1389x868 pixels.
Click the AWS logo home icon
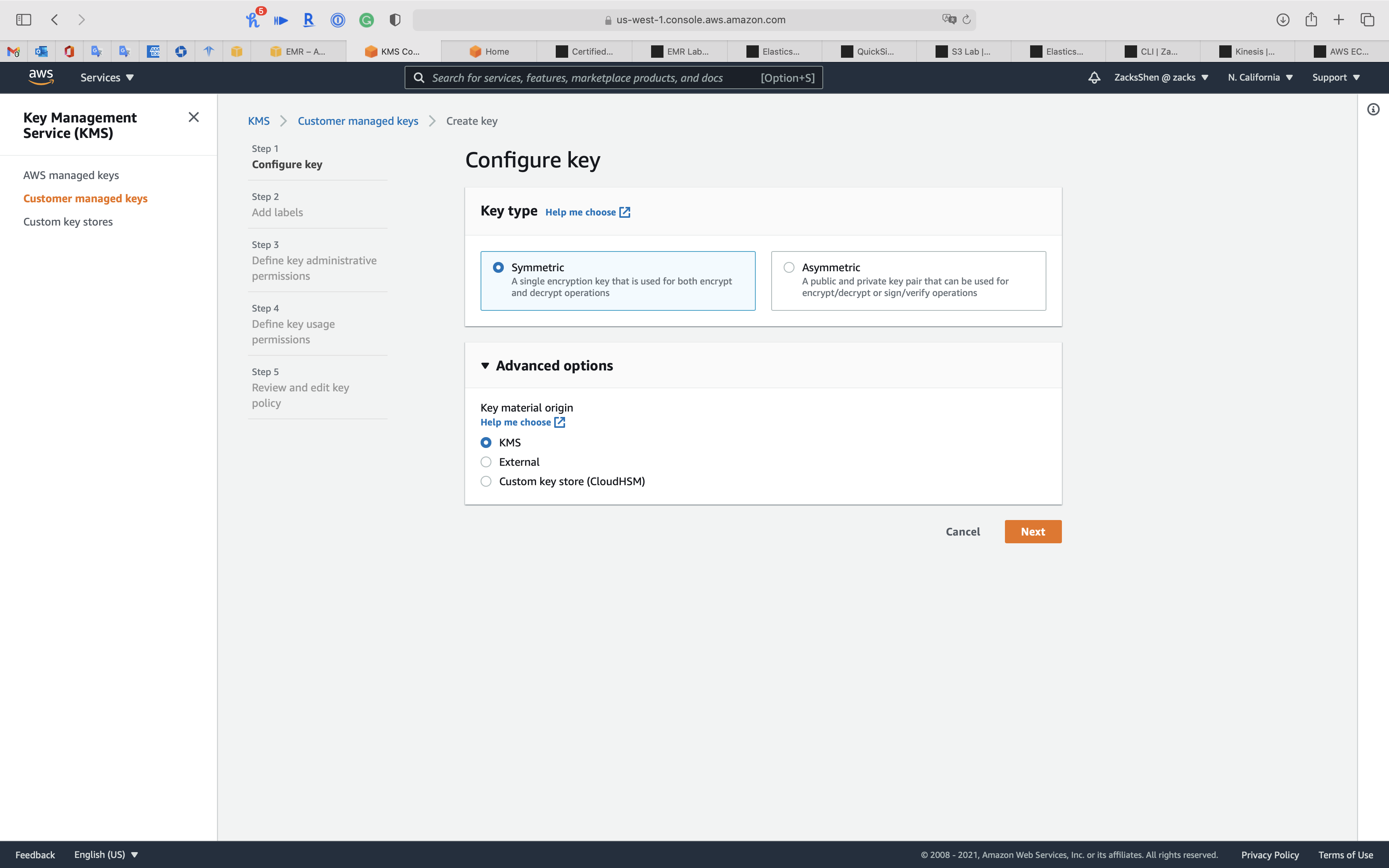pyautogui.click(x=41, y=77)
